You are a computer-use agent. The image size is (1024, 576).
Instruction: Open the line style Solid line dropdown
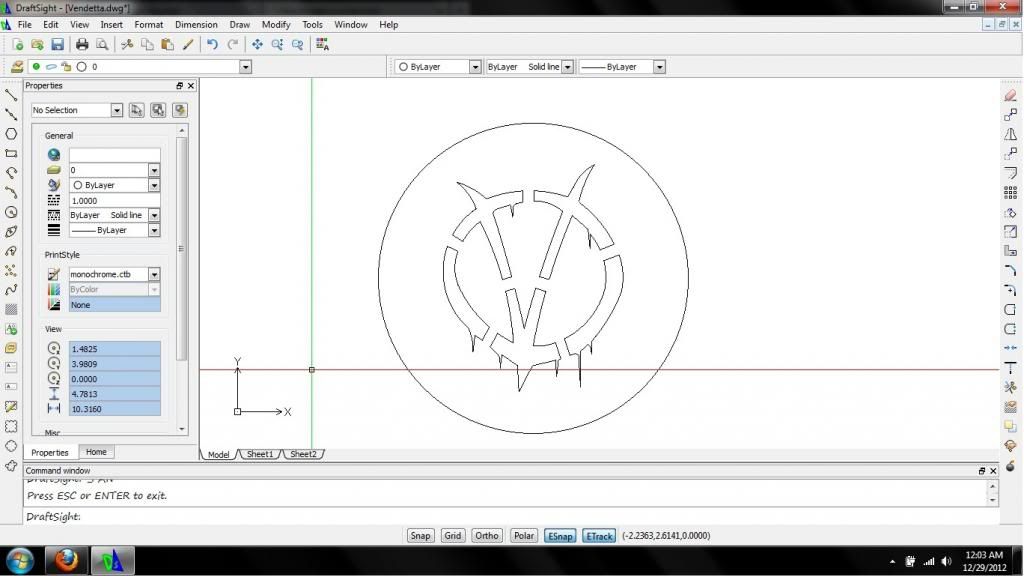(x=568, y=67)
